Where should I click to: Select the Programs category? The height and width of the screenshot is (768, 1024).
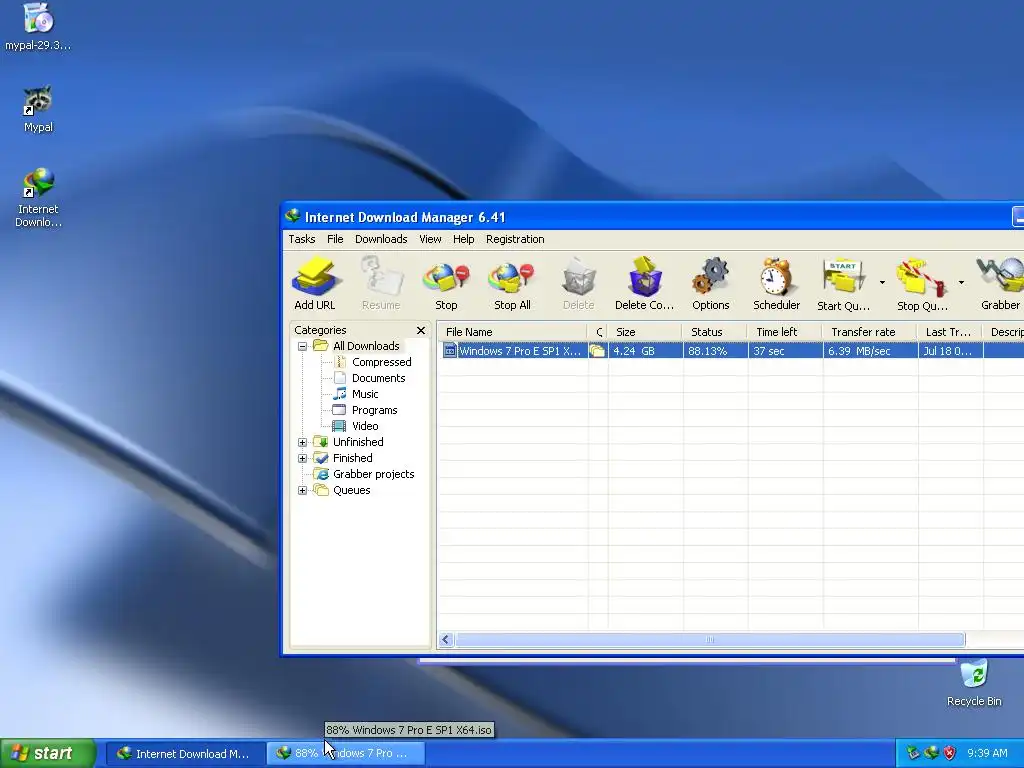click(x=374, y=410)
